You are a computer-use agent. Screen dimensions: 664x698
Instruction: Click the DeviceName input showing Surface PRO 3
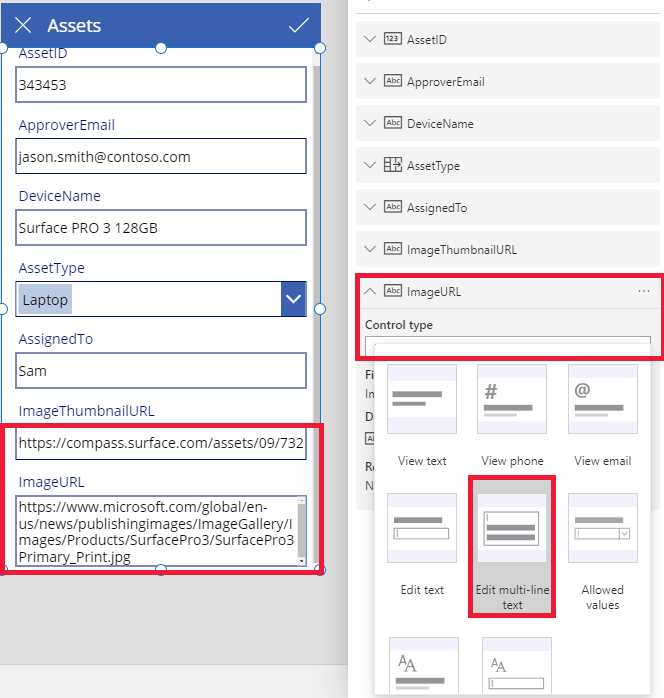tap(161, 227)
